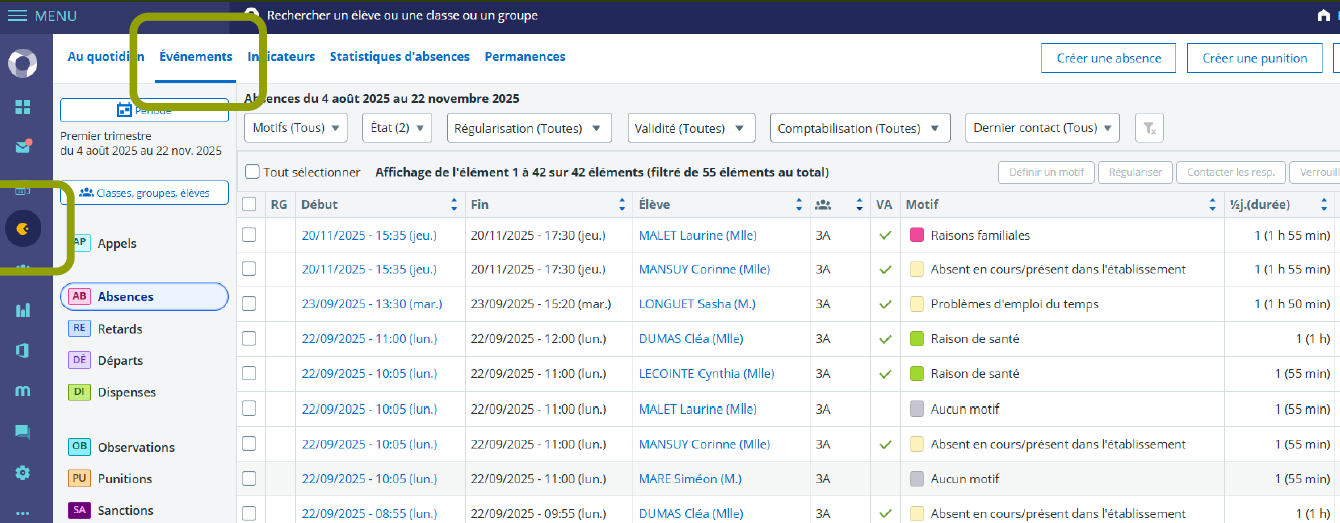Viewport: 1340px width, 523px height.
Task: Click the home icon in top bar
Action: click(1325, 16)
